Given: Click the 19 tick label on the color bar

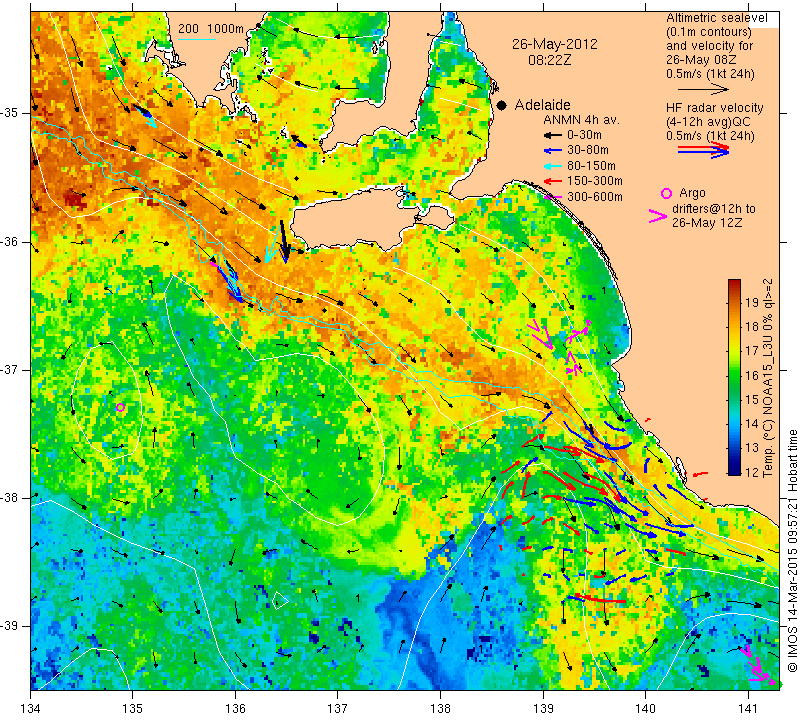Looking at the screenshot, I should point(752,302).
